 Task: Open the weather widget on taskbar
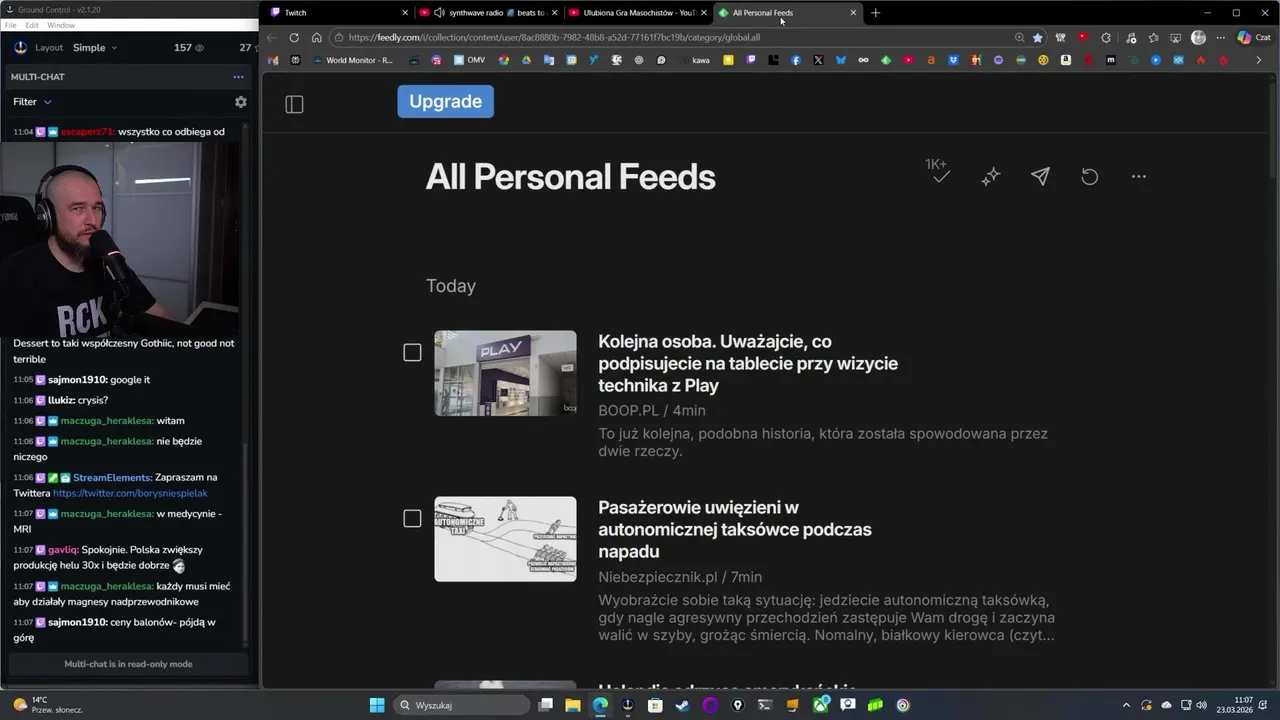47,705
